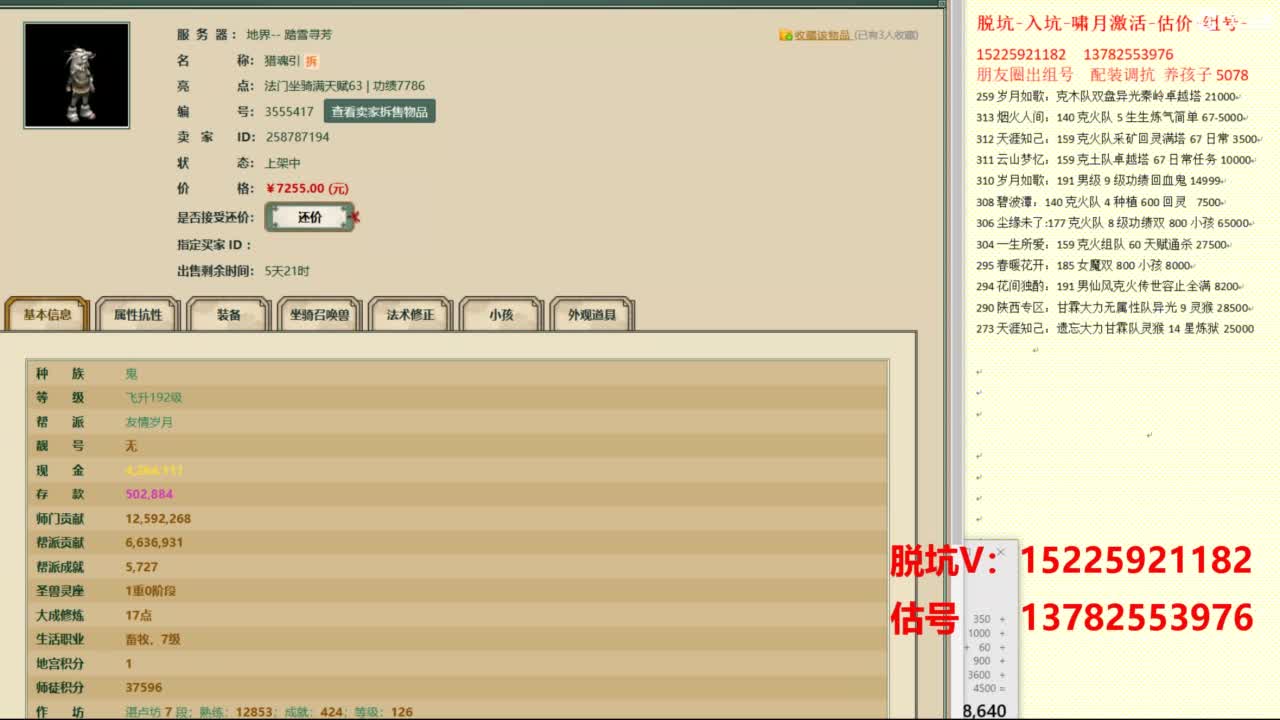Image resolution: width=1280 pixels, height=720 pixels.
Task: Click the deposit value 502,884
Action: tap(149, 494)
